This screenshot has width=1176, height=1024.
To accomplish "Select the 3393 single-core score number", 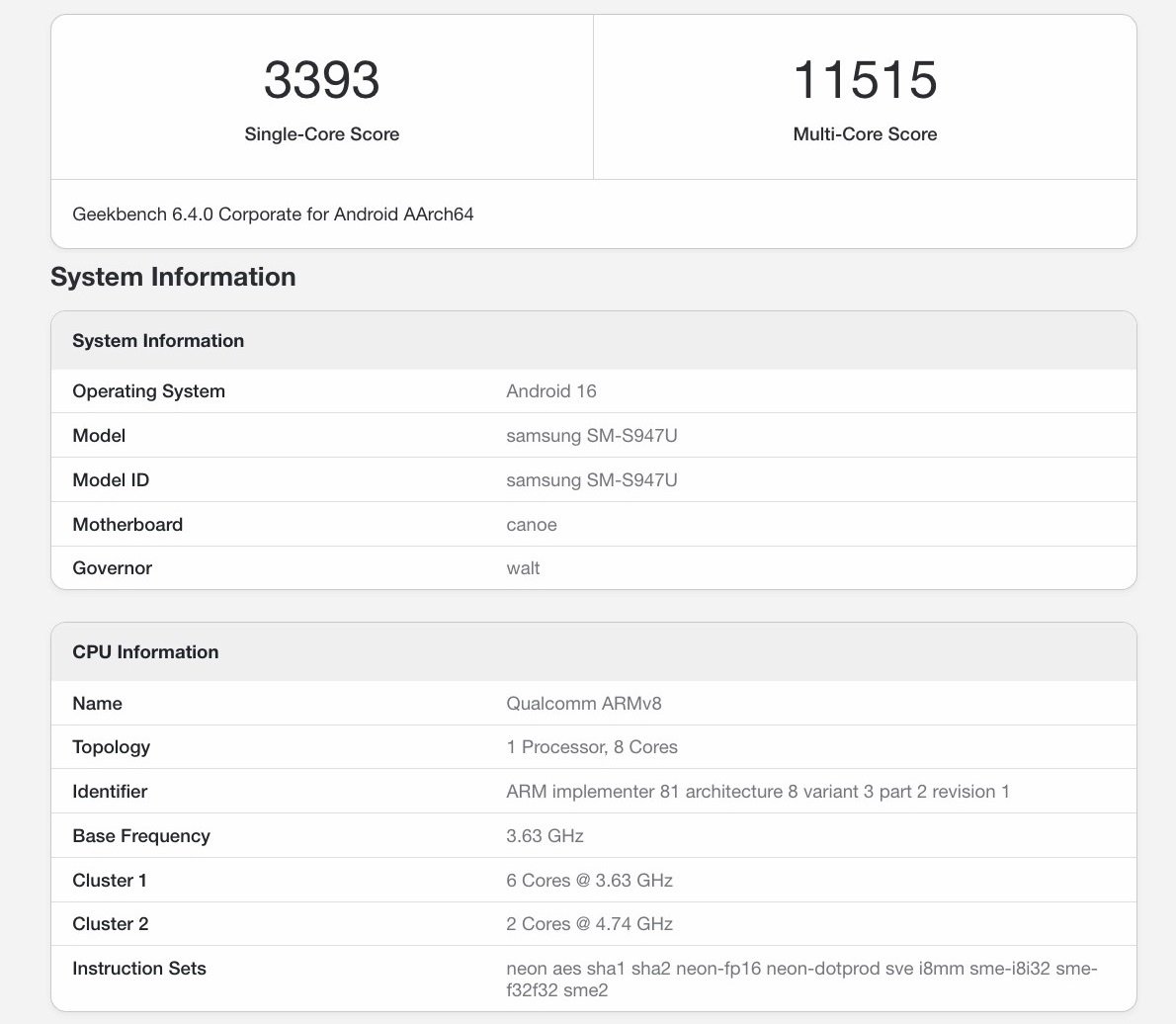I will tap(322, 79).
